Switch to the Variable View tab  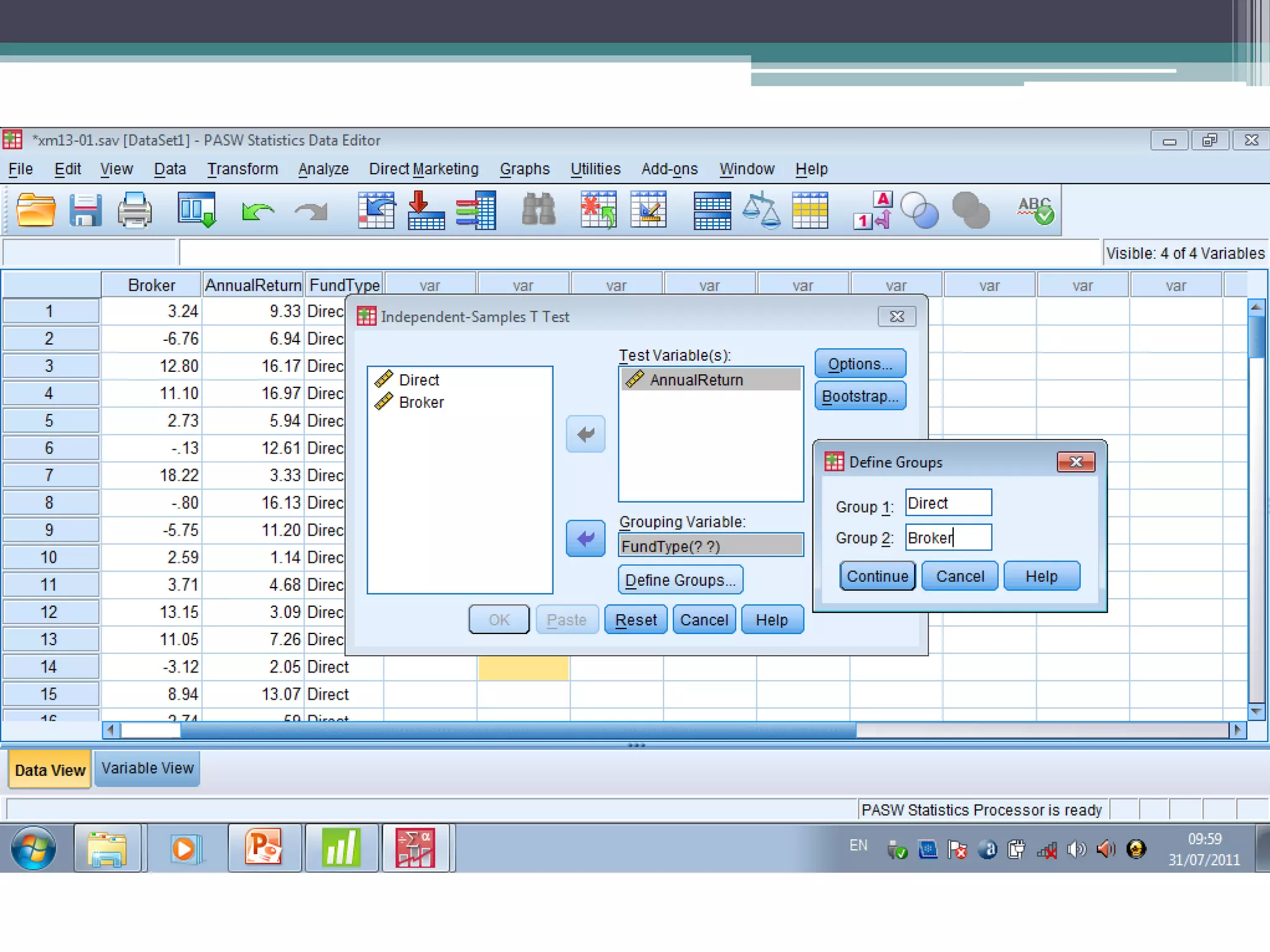coord(148,769)
